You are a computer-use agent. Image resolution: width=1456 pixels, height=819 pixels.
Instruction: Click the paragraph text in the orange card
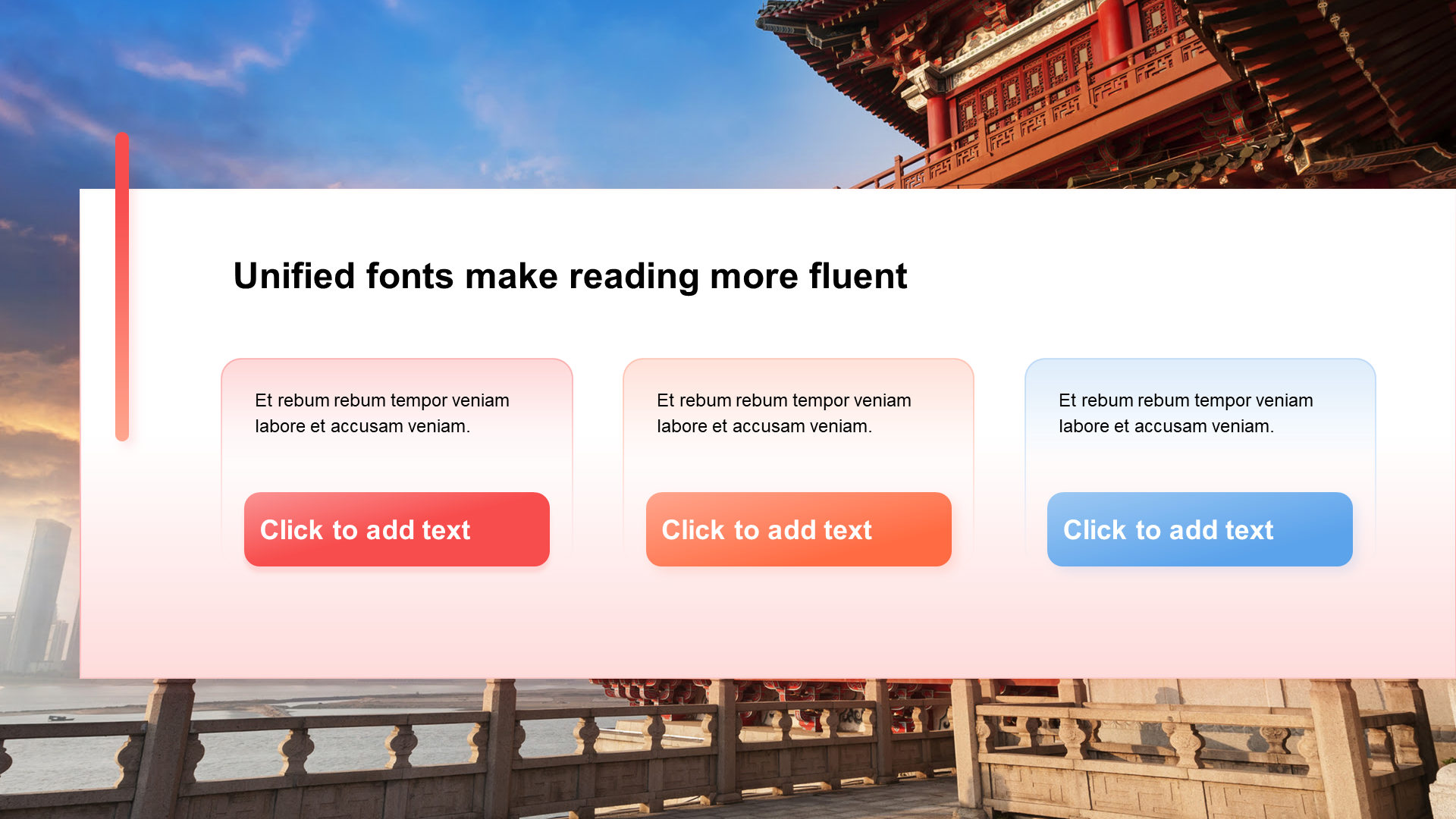784,413
